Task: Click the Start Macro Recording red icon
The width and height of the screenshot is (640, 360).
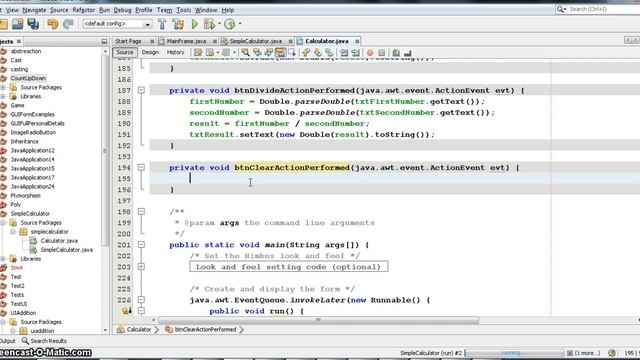Action: [370, 53]
